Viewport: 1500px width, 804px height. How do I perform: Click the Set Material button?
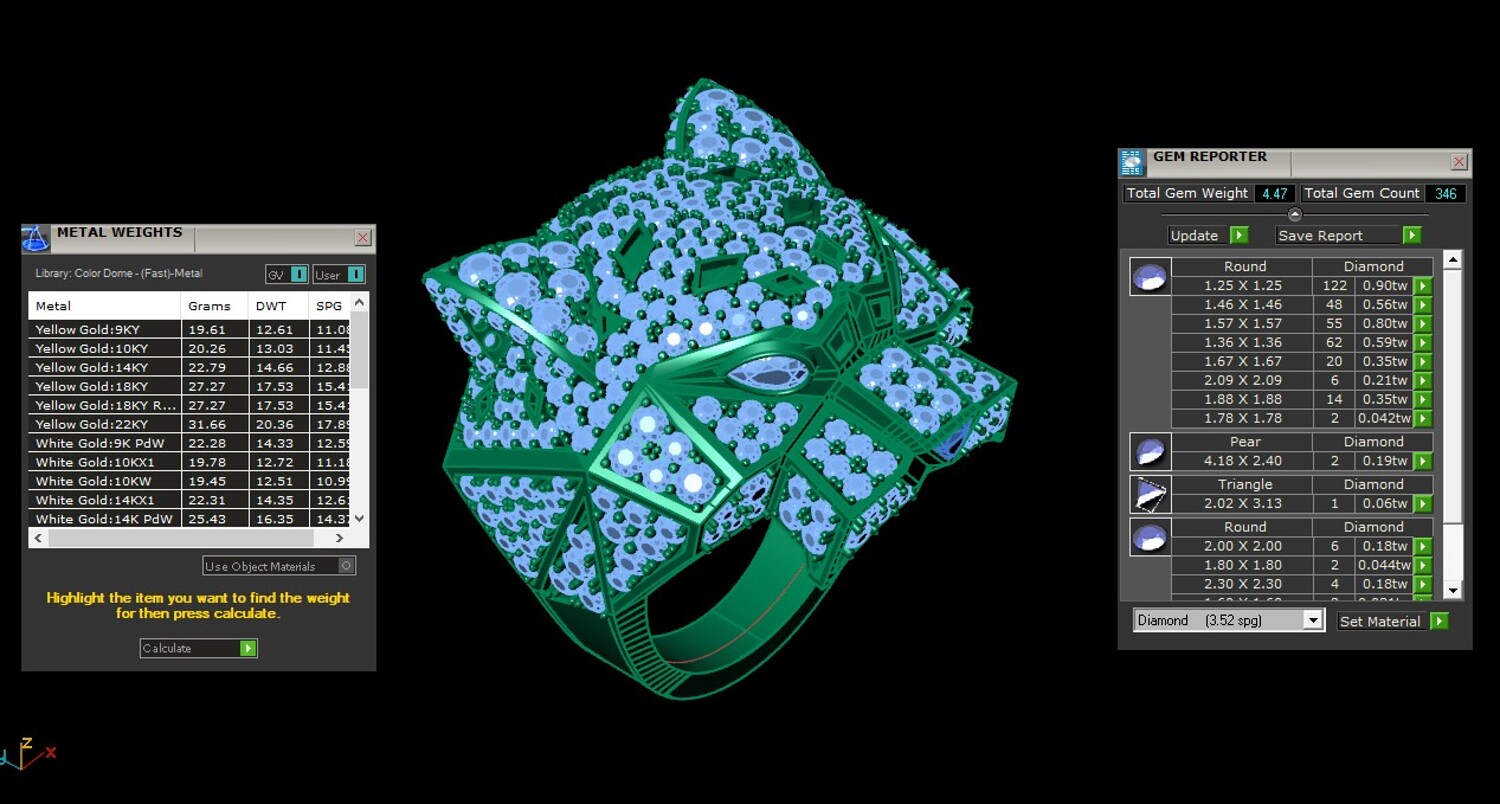tap(1393, 621)
